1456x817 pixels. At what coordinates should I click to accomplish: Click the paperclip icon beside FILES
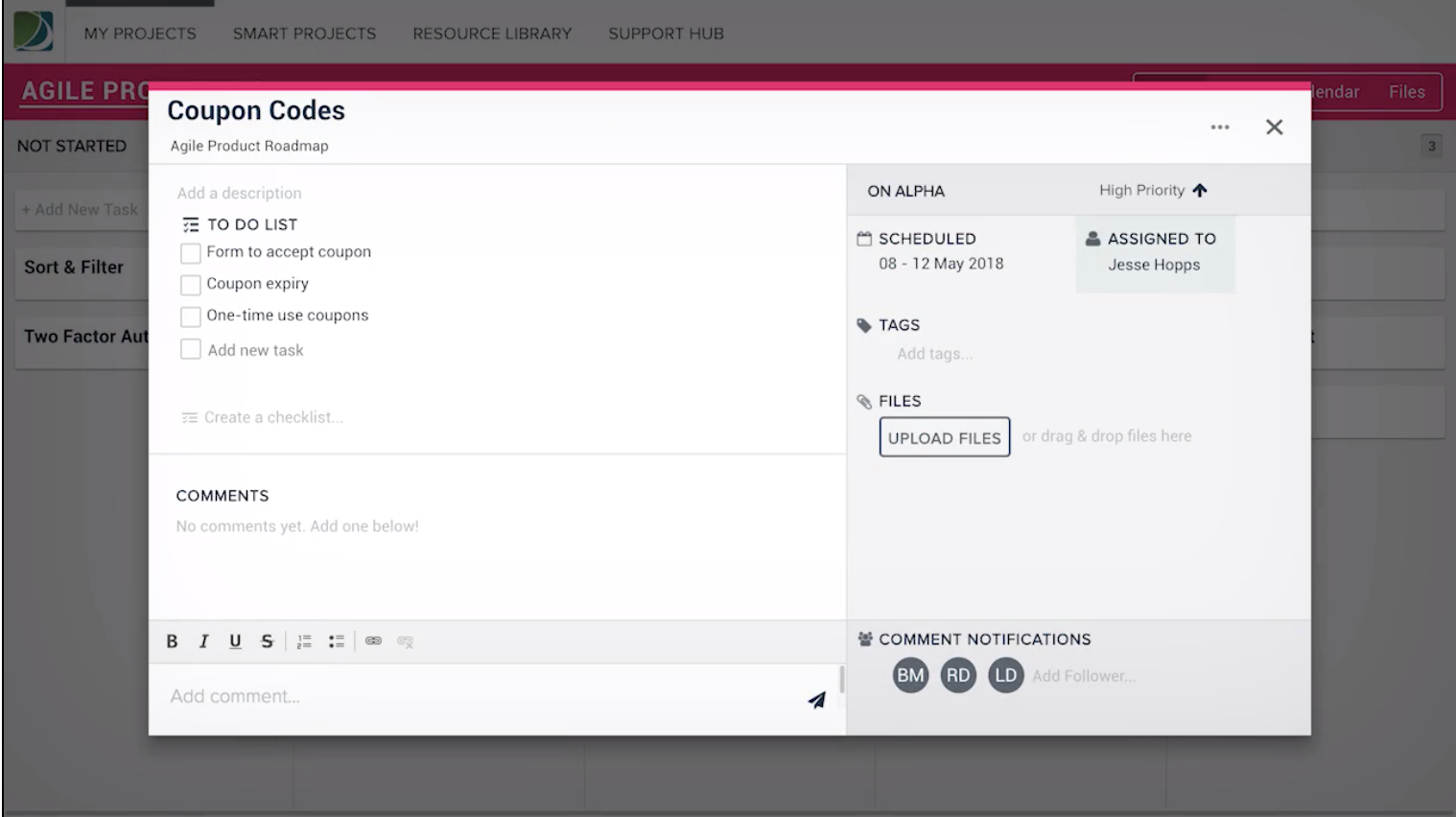coord(864,402)
